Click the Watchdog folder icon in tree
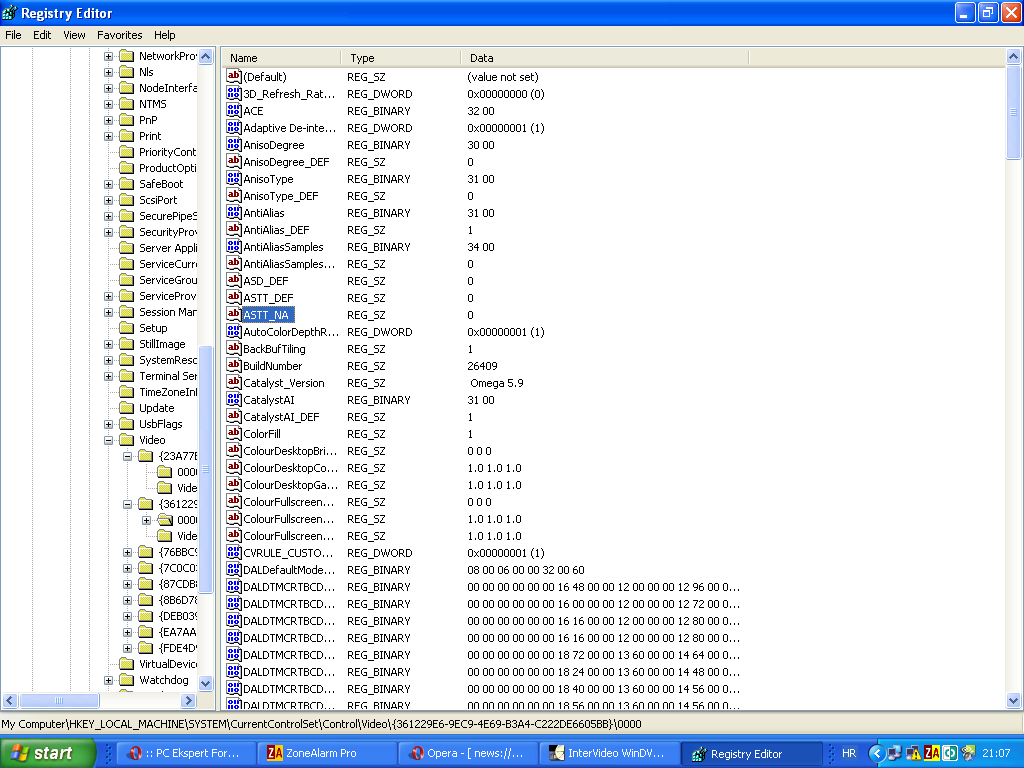 coord(126,680)
